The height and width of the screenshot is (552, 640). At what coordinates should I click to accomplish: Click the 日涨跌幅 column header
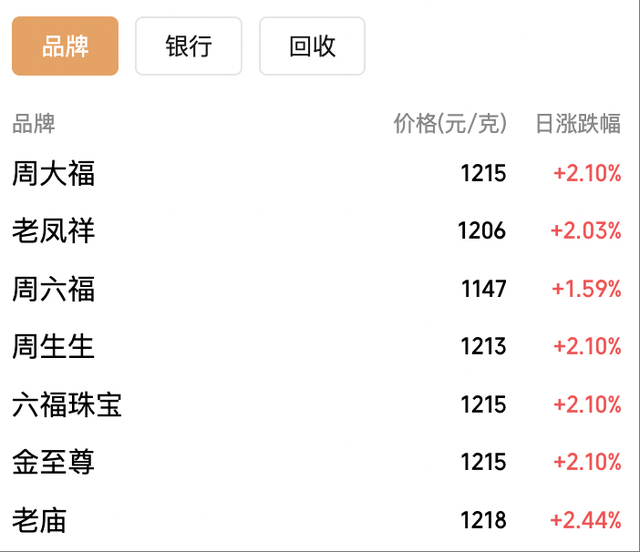(578, 124)
